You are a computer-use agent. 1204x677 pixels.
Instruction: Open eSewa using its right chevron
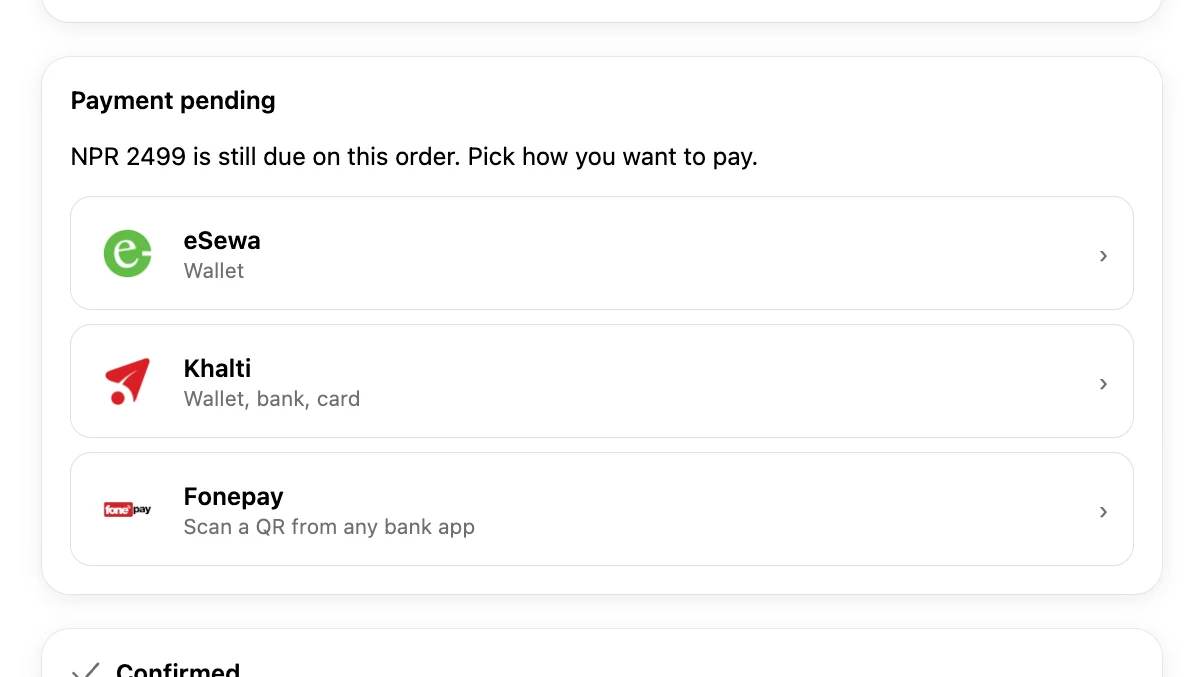click(1103, 256)
